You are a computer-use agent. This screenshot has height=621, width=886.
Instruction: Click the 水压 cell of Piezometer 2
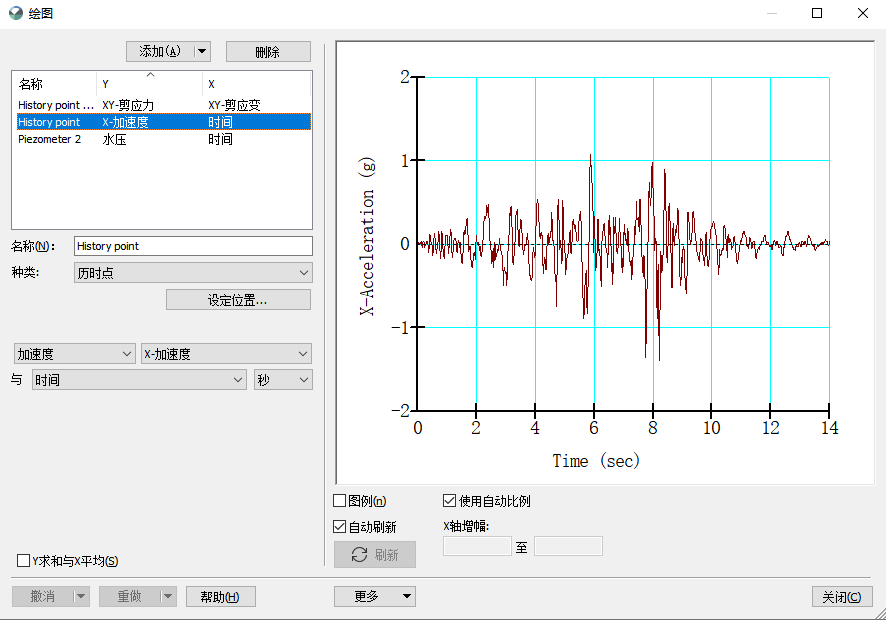(x=114, y=140)
